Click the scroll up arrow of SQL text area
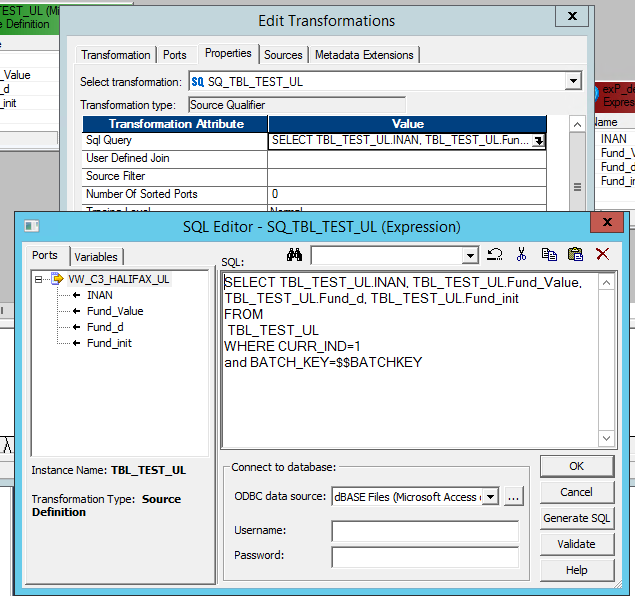The width and height of the screenshot is (635, 596). (x=606, y=283)
